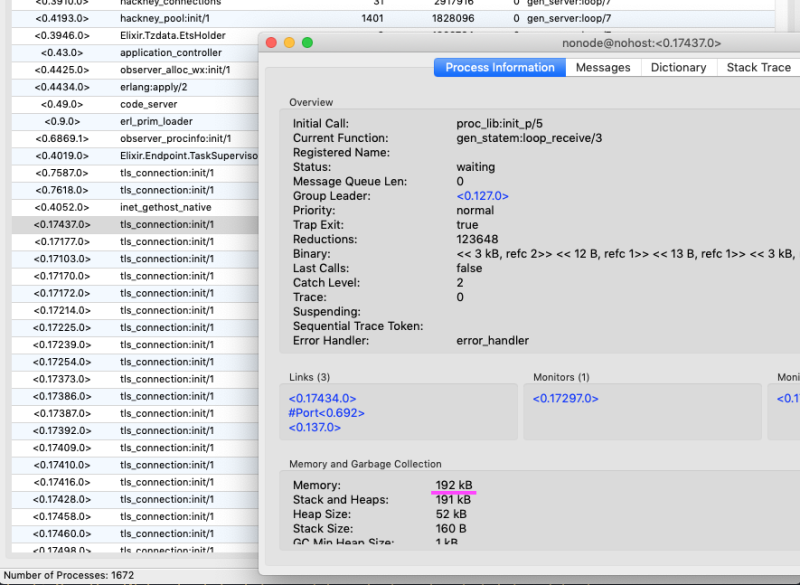
Task: Select the Elixir.Endpoint.TaskSupervisor row
Action: pos(130,156)
